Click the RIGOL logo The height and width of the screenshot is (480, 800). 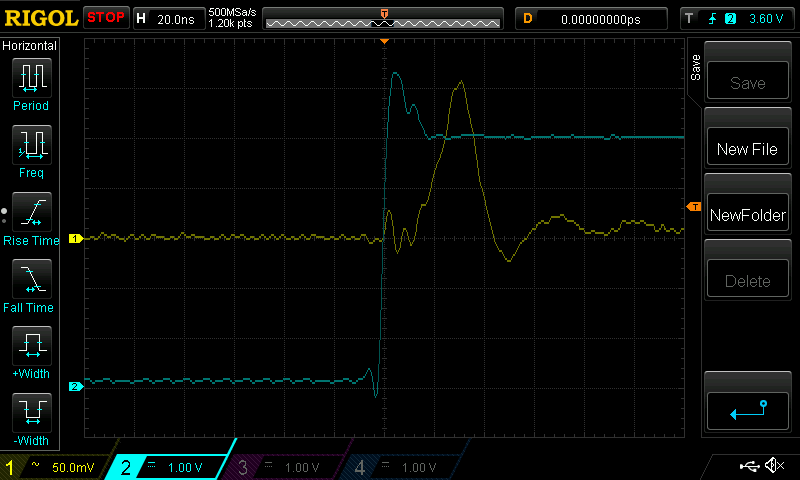[41, 18]
